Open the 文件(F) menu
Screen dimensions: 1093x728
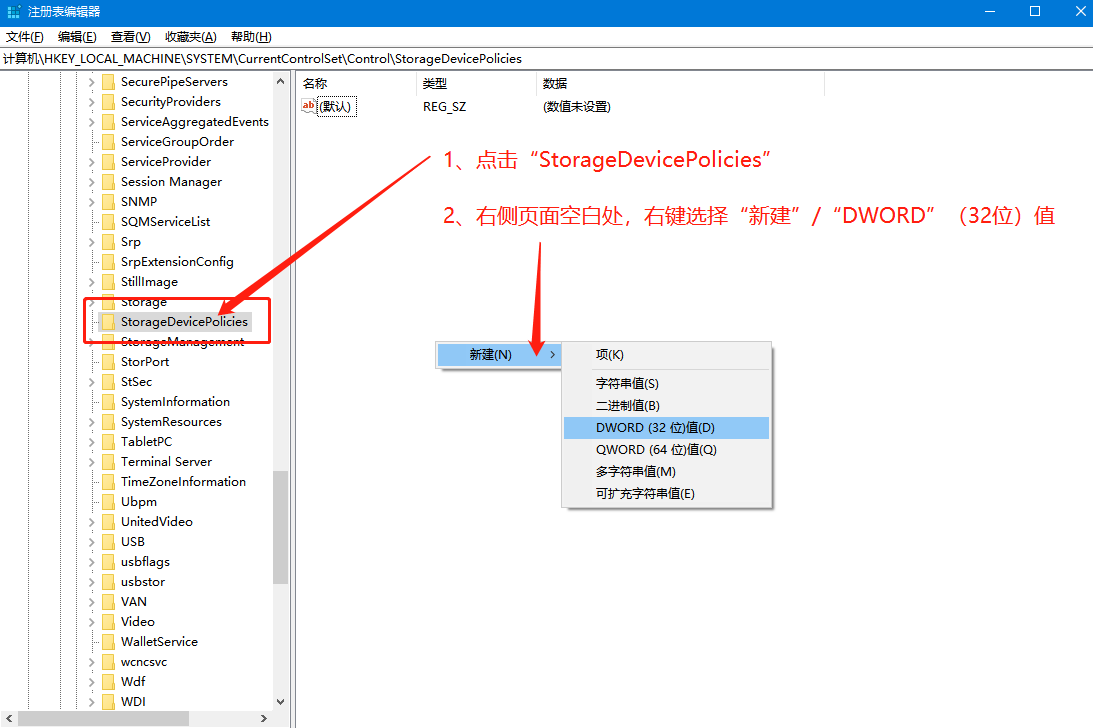click(24, 37)
